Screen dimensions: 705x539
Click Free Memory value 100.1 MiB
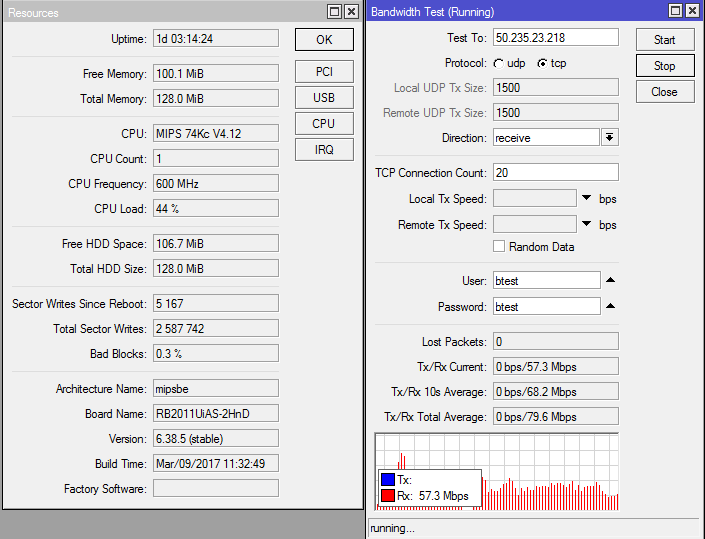pyautogui.click(x=216, y=73)
